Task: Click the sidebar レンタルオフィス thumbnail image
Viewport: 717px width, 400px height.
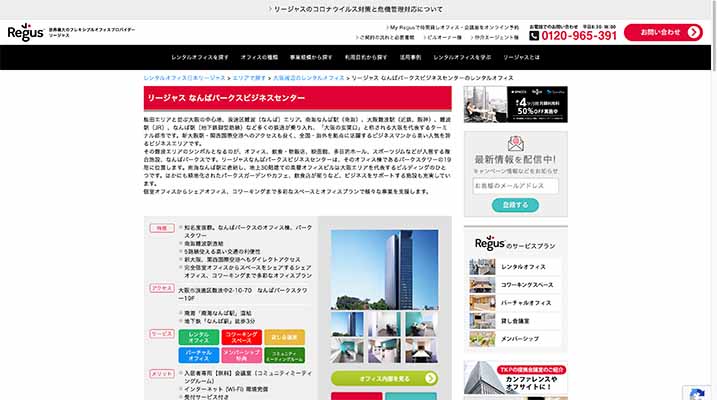Action: click(x=482, y=267)
